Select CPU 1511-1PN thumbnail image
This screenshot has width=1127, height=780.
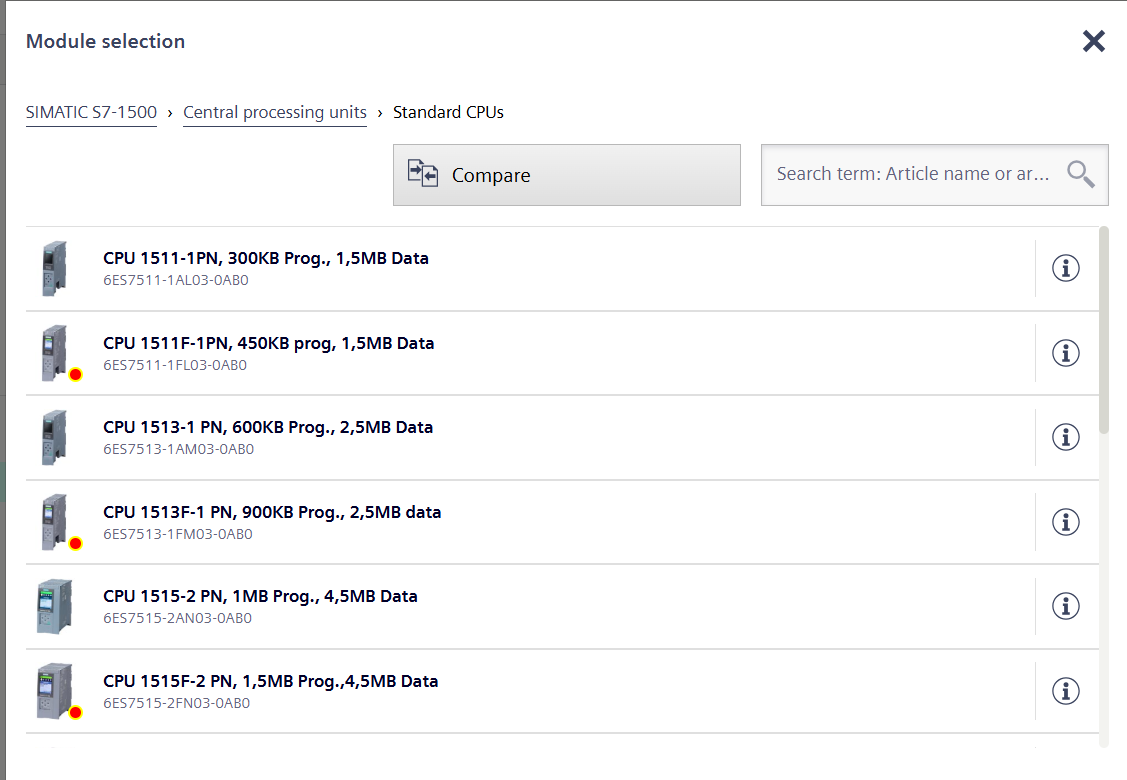click(54, 268)
